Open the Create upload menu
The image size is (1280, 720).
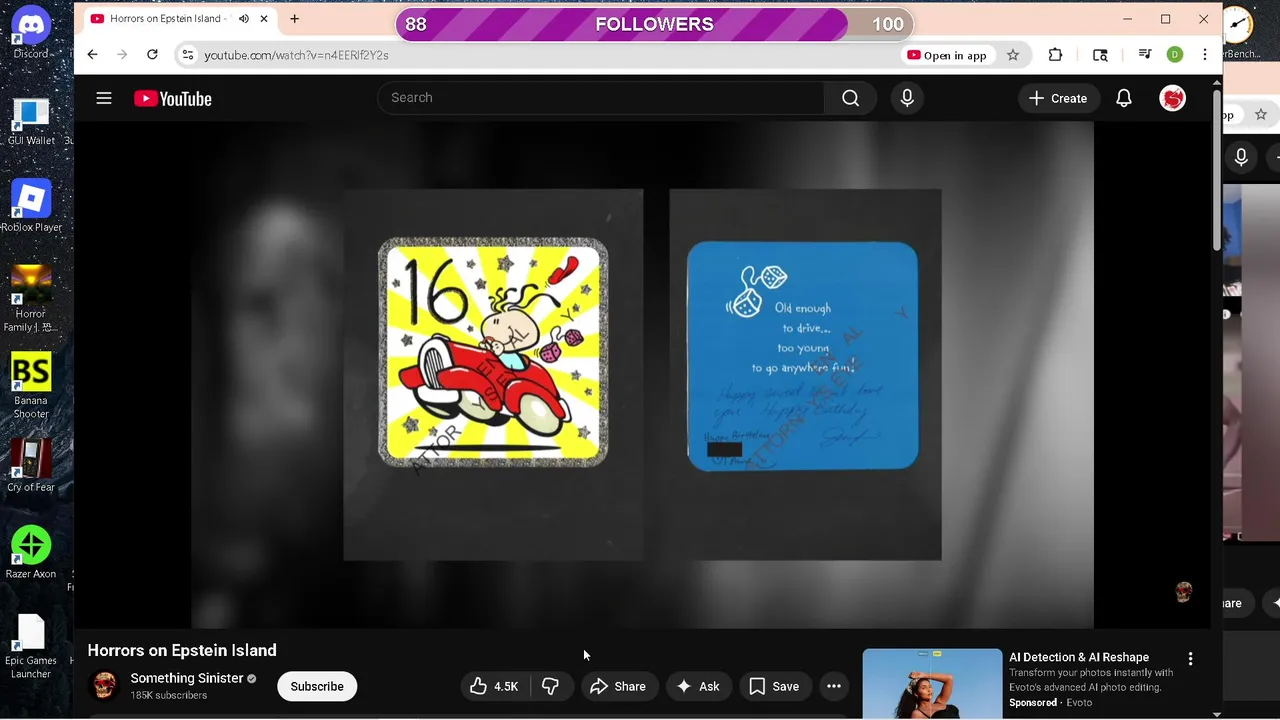[x=1058, y=98]
